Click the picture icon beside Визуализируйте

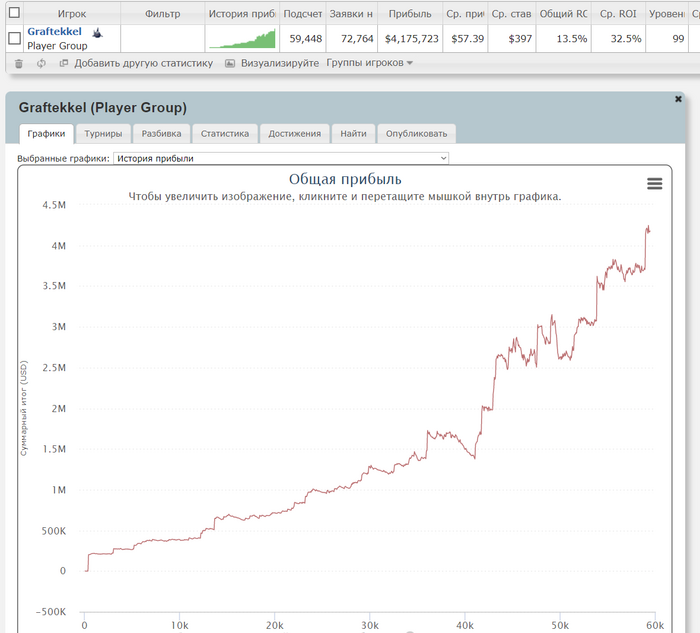click(x=229, y=63)
